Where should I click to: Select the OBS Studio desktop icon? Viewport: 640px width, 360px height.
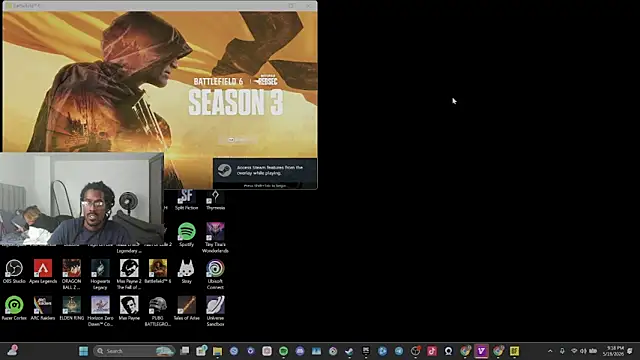pos(14,271)
